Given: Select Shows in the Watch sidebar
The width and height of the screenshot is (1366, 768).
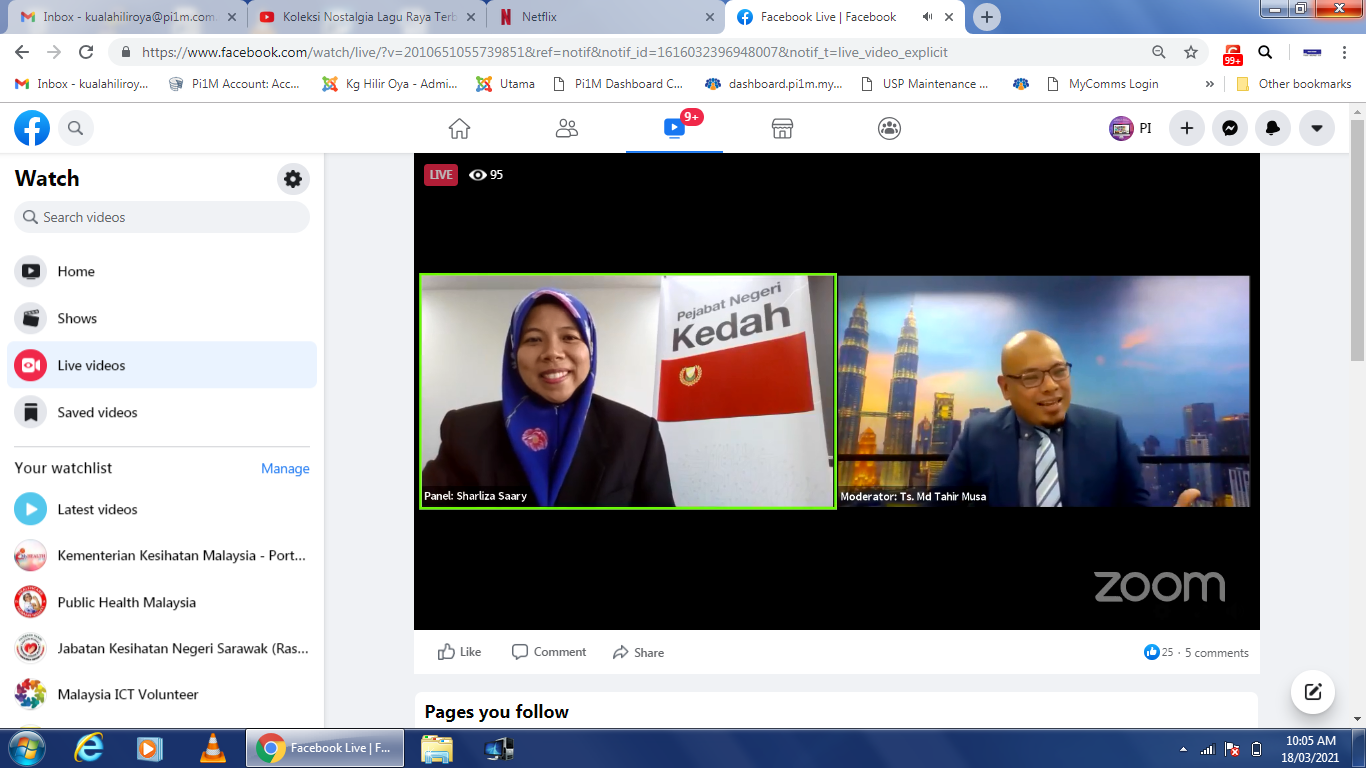Looking at the screenshot, I should pyautogui.click(x=162, y=318).
